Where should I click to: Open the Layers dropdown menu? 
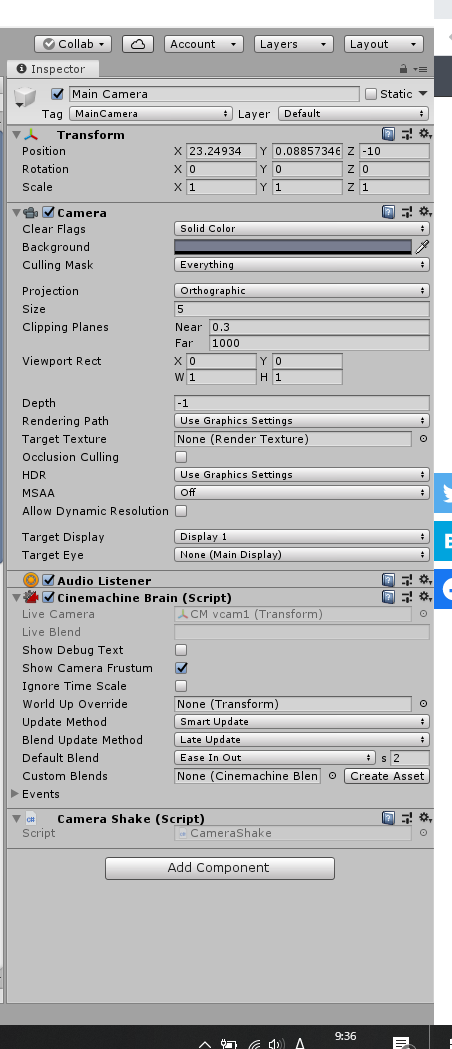[x=294, y=44]
